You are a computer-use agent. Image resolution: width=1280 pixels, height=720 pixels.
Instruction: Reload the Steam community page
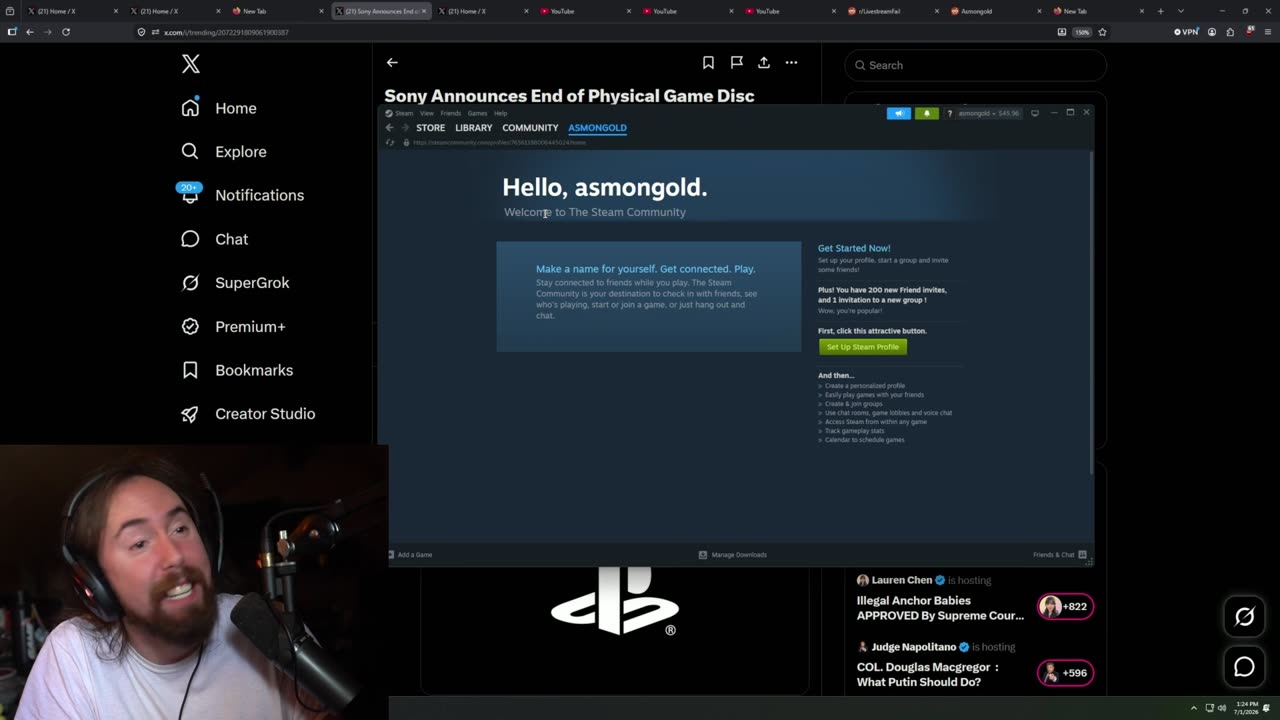pyautogui.click(x=390, y=142)
